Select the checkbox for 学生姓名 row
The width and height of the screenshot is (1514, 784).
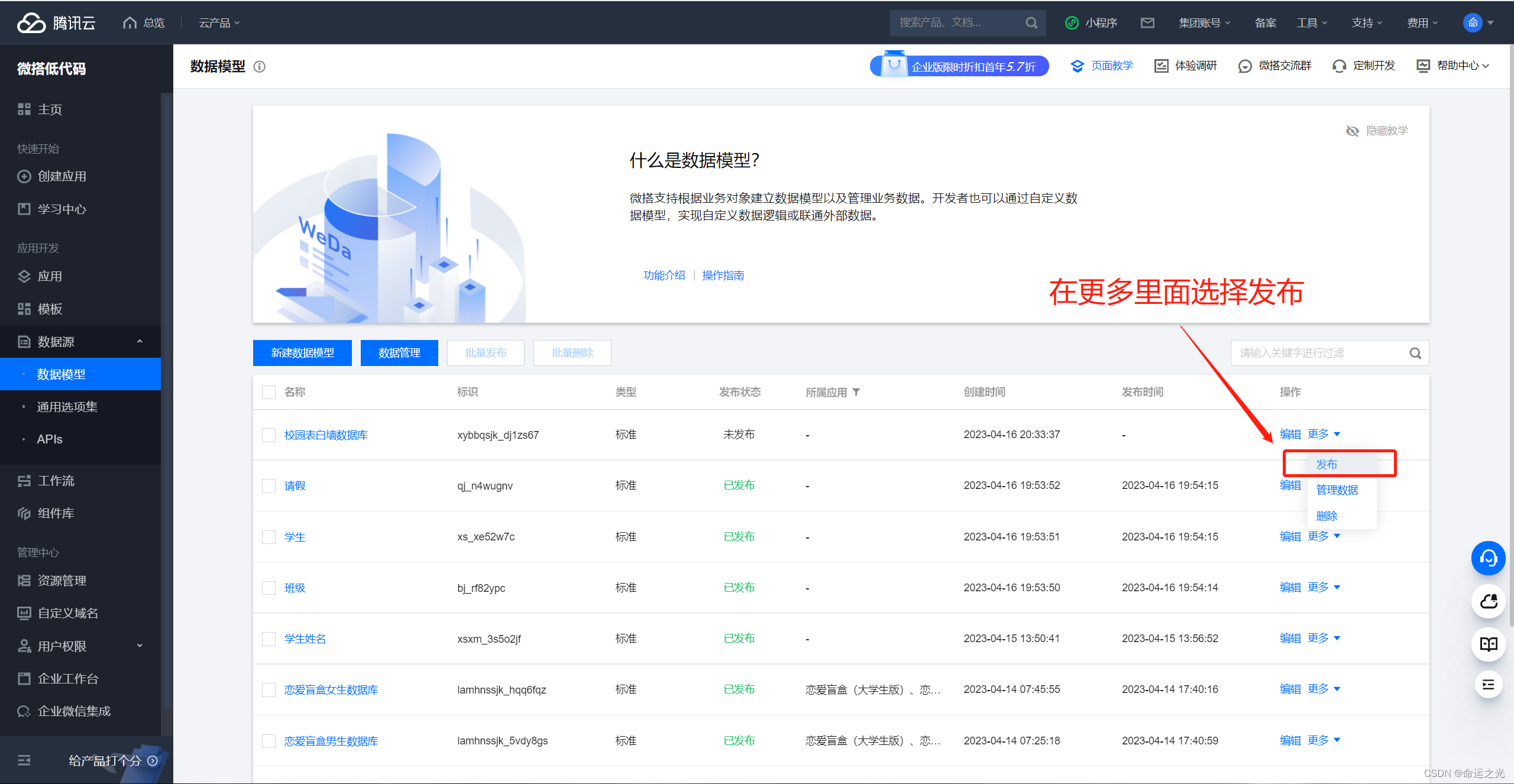pos(269,639)
